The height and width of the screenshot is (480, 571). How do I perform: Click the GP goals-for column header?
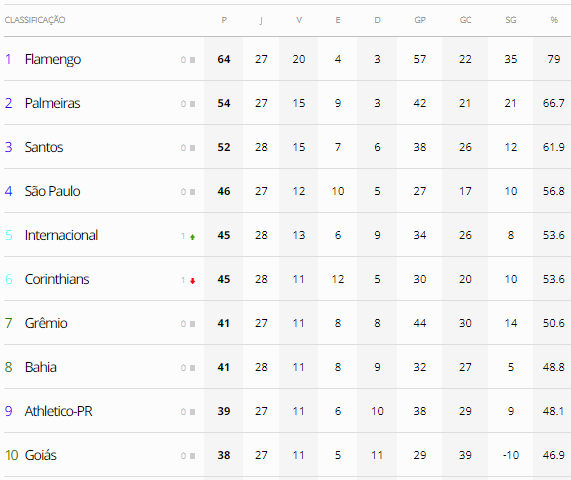point(420,20)
